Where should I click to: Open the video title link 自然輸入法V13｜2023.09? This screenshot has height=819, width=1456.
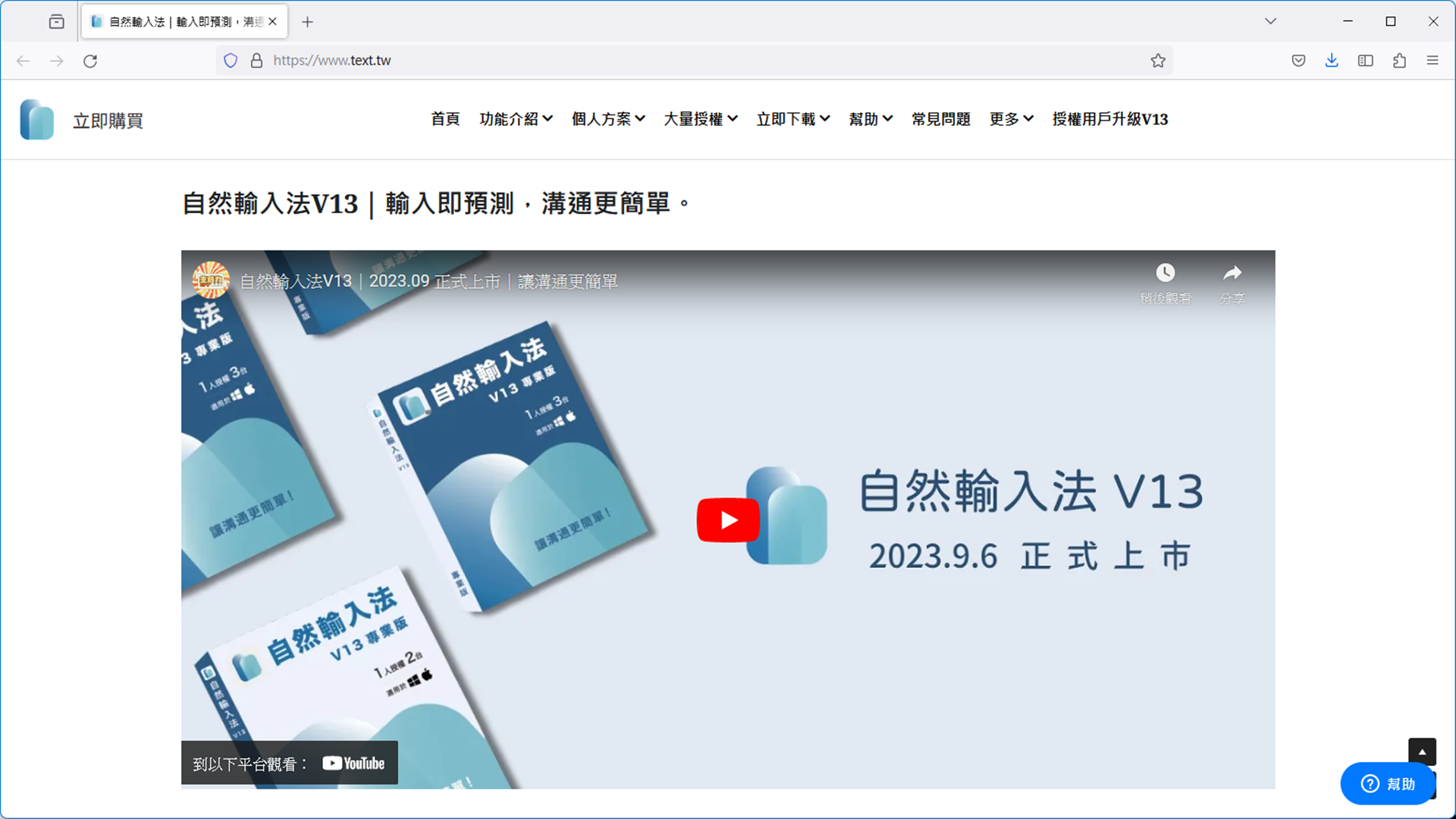[428, 281]
